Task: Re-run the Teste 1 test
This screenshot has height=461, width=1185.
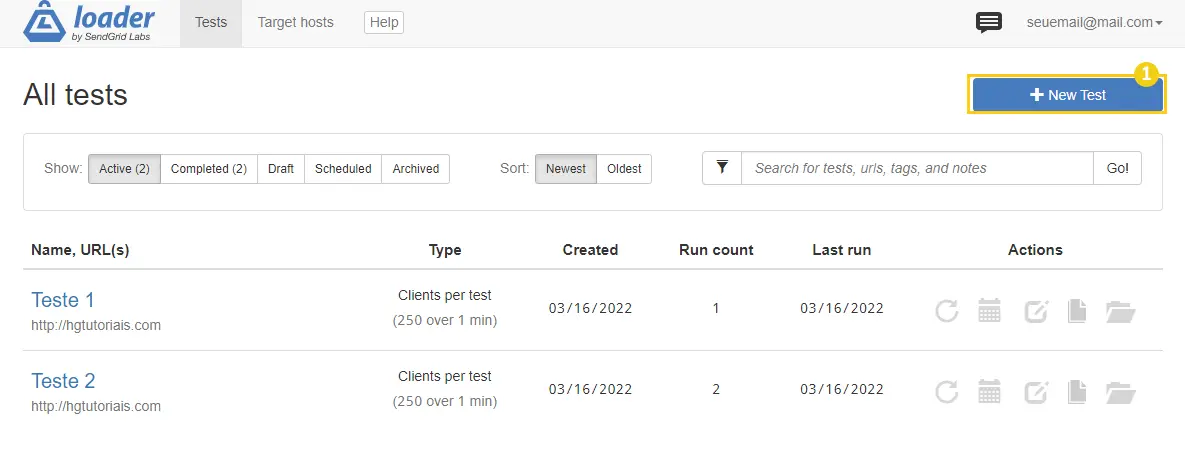Action: point(946,310)
